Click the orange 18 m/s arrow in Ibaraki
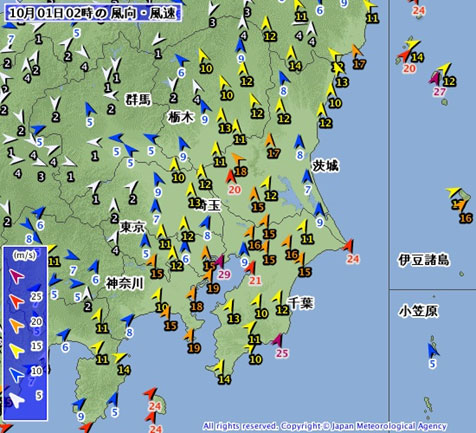 [x=238, y=159]
